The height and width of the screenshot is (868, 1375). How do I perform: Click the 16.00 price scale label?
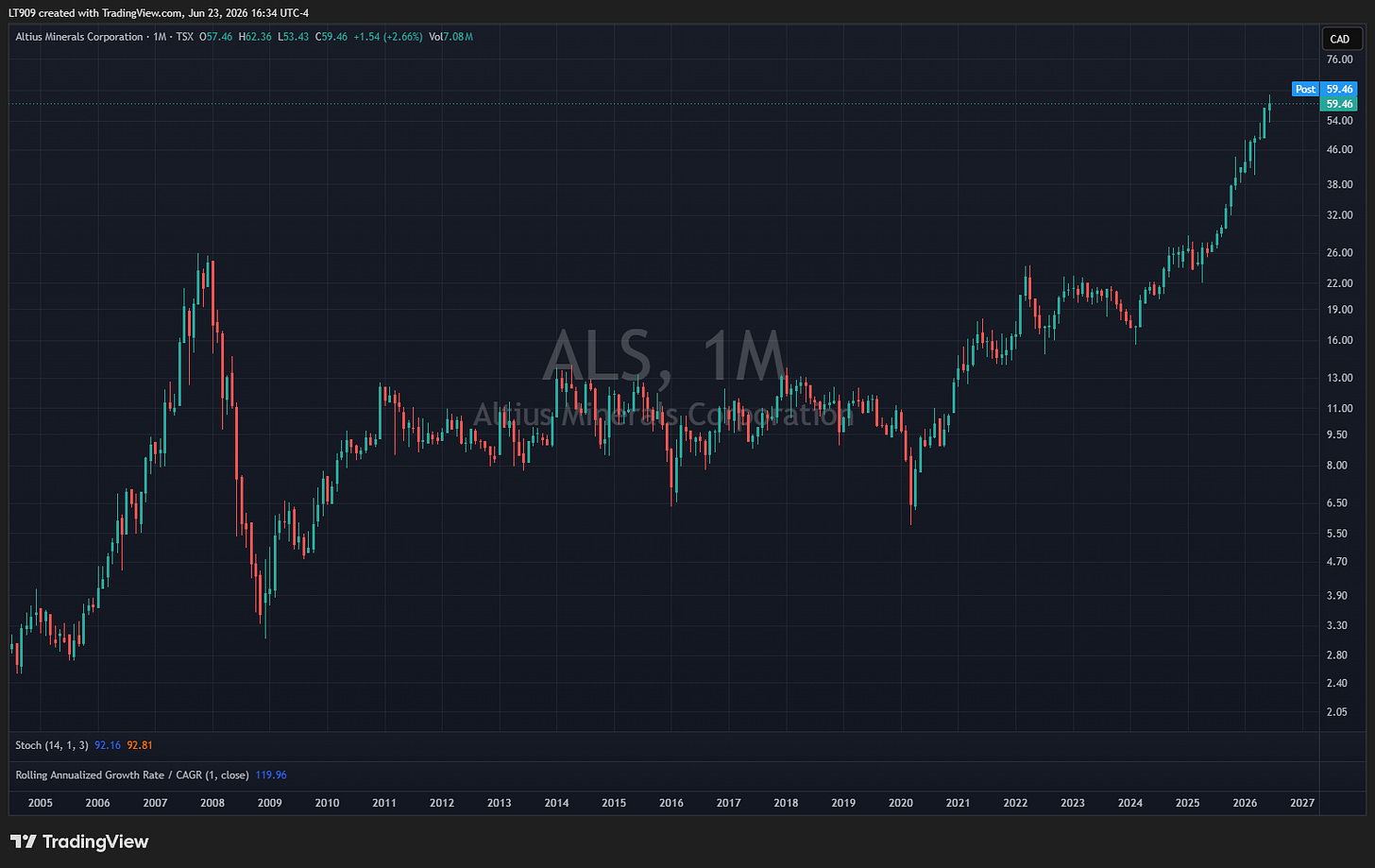(1339, 340)
